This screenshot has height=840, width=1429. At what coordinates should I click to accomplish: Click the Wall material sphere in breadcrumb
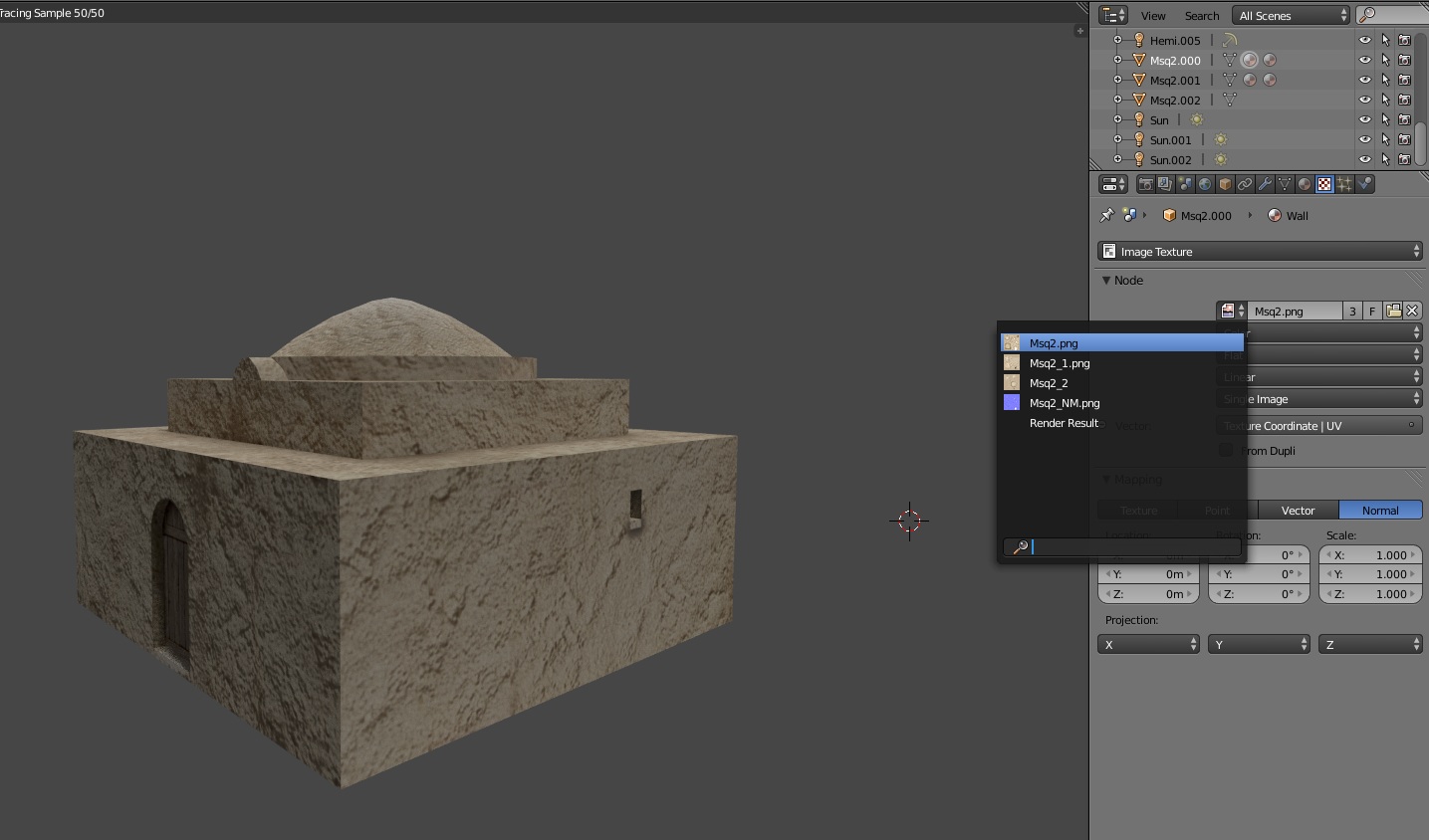pos(1275,215)
